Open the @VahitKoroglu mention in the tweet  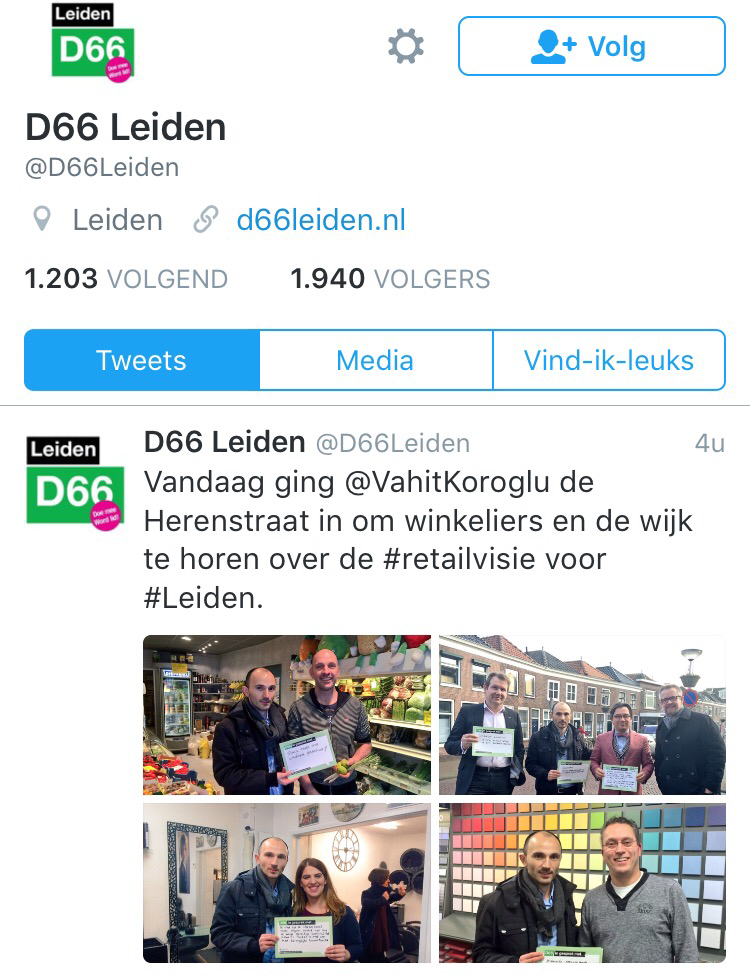[x=447, y=482]
